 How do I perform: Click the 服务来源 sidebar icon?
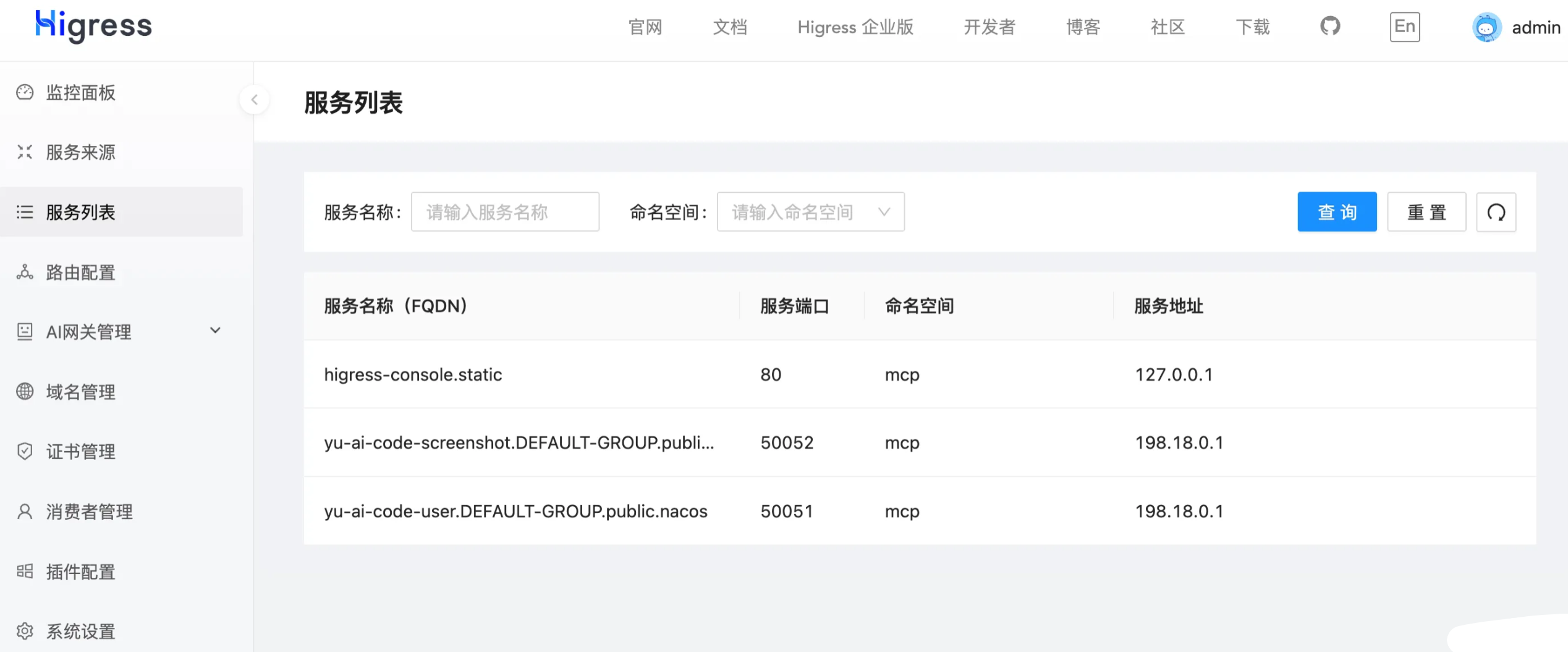[25, 152]
